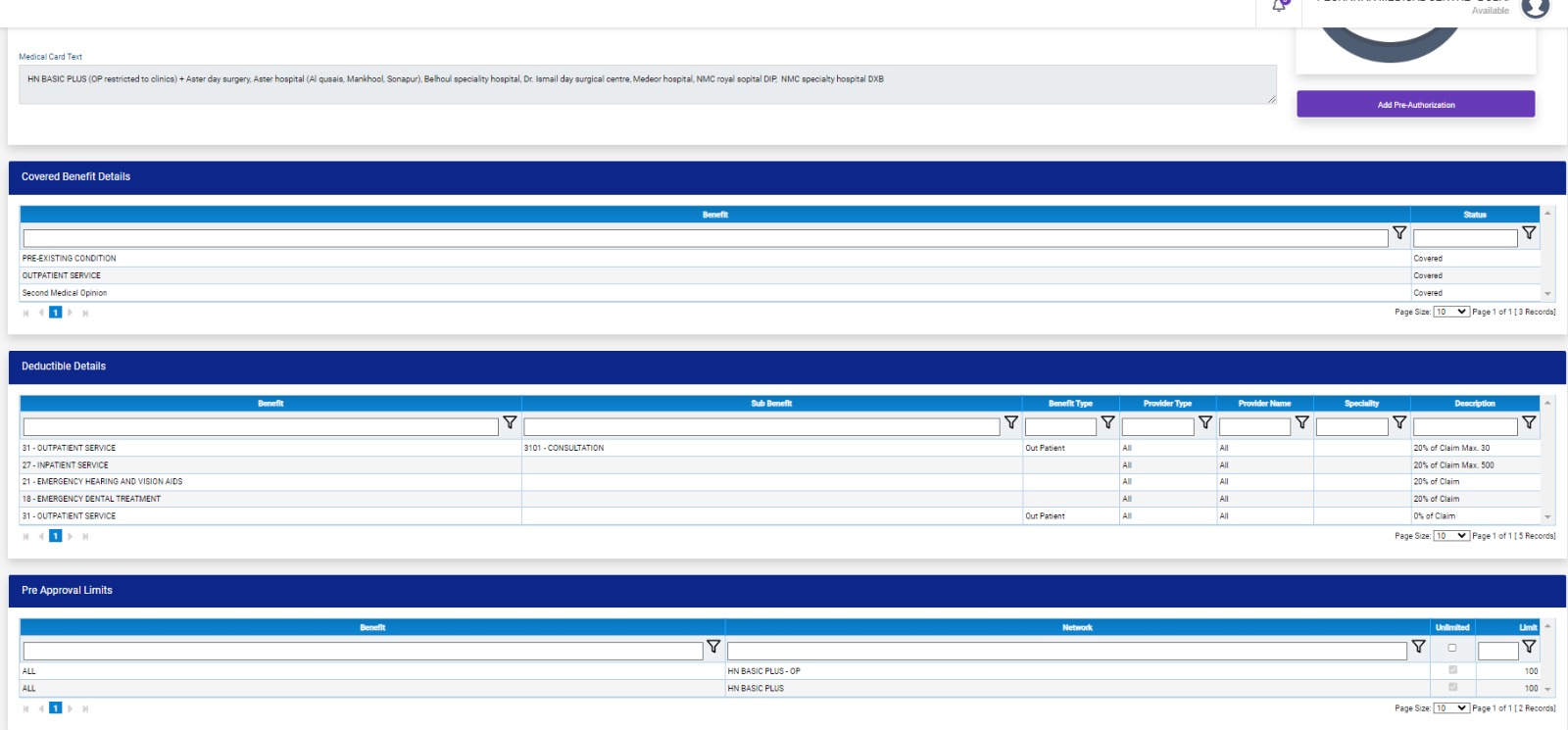1568x730 pixels.
Task: Open Description filter icon in Deductible Details
Action: pos(1529,422)
